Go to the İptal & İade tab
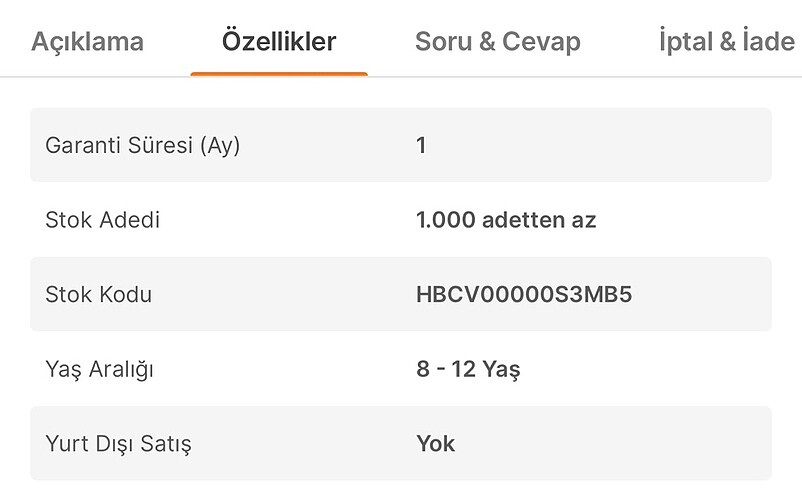This screenshot has height=490, width=802. [x=727, y=42]
